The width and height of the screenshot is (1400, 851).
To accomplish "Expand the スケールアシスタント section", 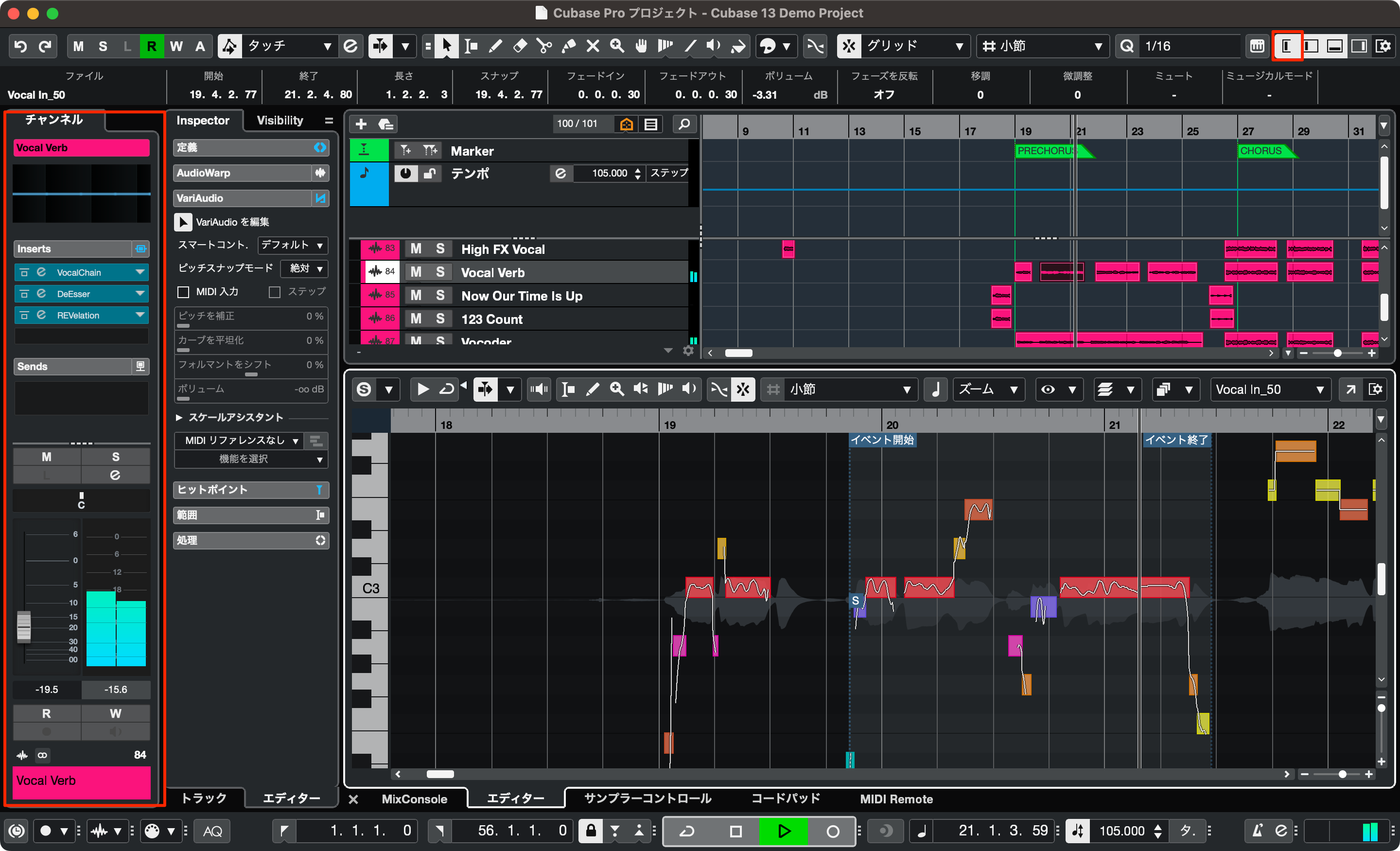I will [179, 417].
